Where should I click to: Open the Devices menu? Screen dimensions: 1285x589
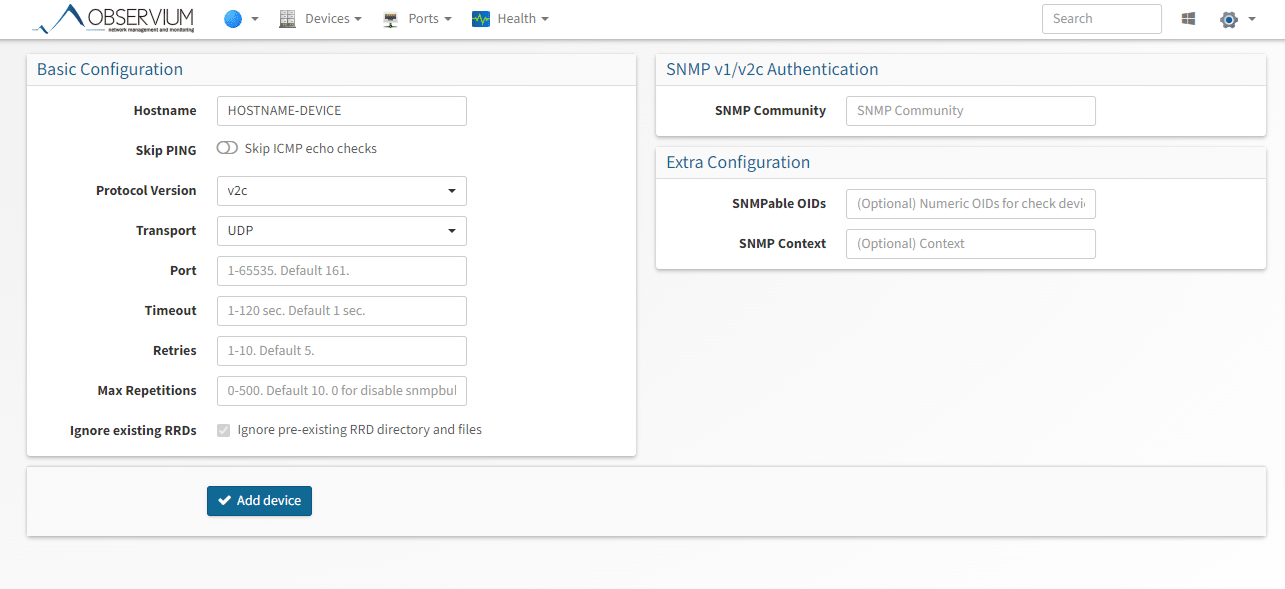click(x=333, y=19)
